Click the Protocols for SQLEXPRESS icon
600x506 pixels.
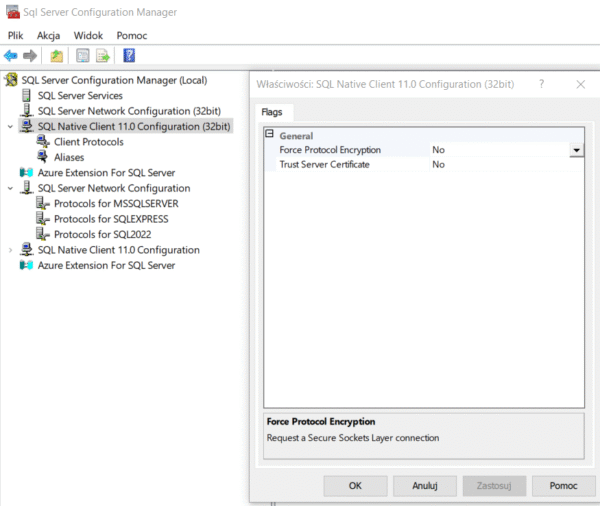click(x=43, y=219)
